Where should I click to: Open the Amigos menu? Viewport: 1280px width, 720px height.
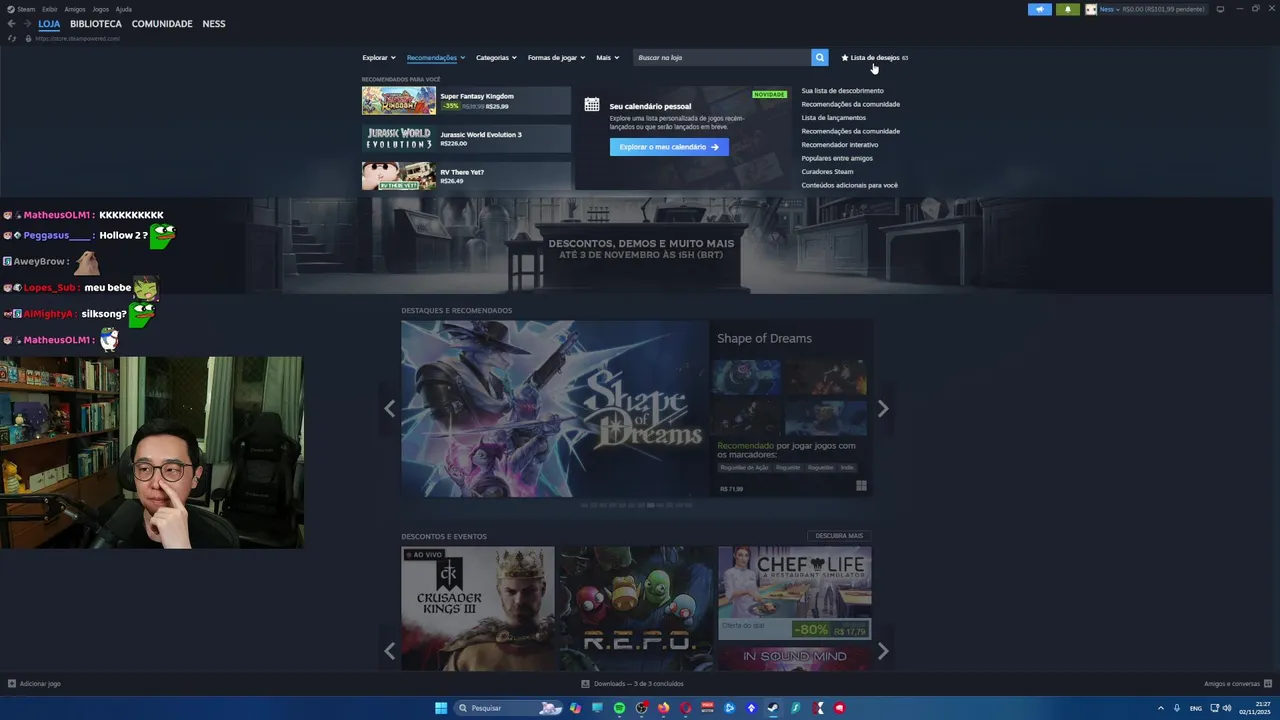[x=75, y=9]
